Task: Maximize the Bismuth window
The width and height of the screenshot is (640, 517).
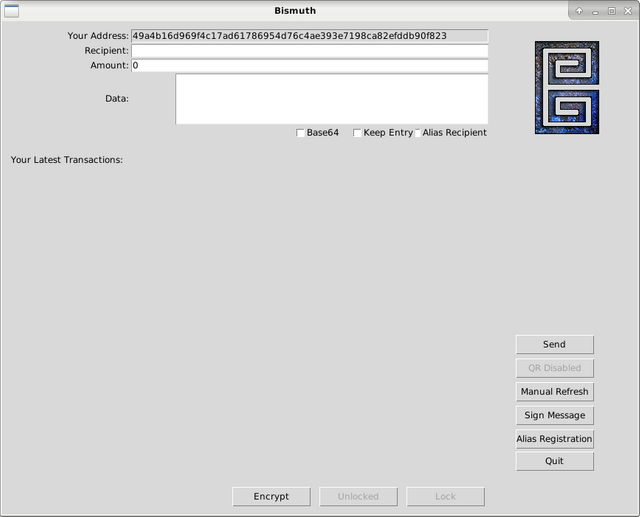Action: point(611,11)
